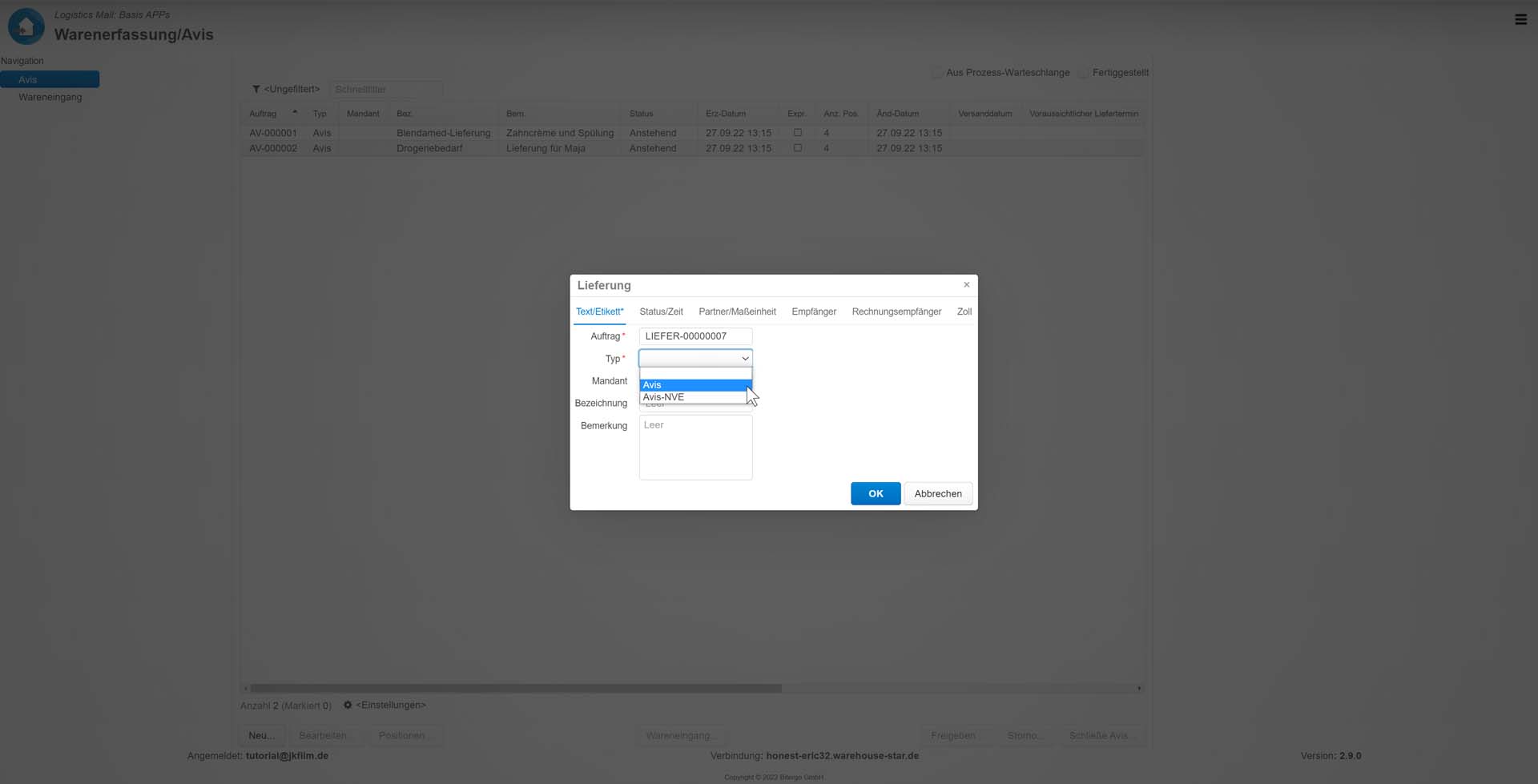This screenshot has height=784, width=1538.
Task: Click the horizontal scrollbar thumb
Action: point(515,688)
